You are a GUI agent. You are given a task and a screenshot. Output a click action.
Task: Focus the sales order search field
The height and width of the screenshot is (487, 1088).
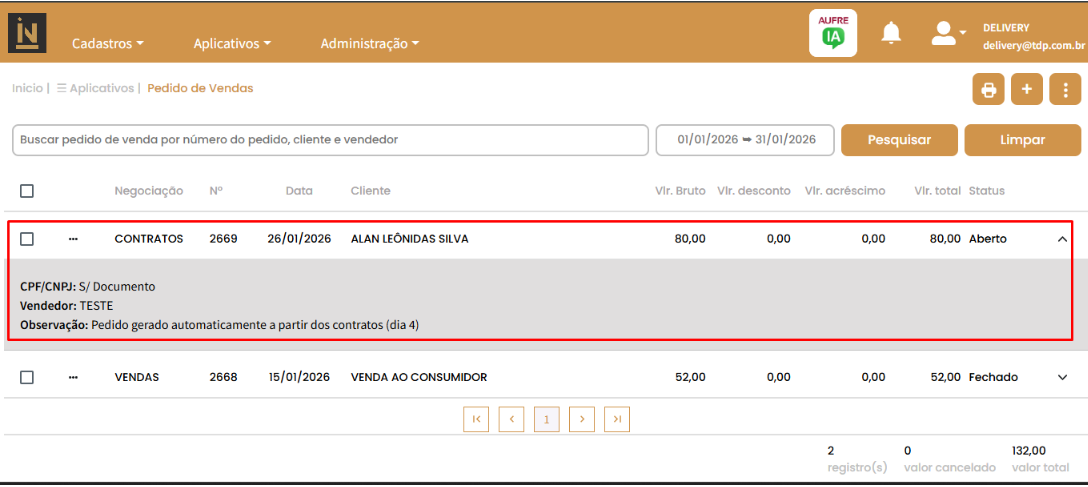click(x=330, y=140)
